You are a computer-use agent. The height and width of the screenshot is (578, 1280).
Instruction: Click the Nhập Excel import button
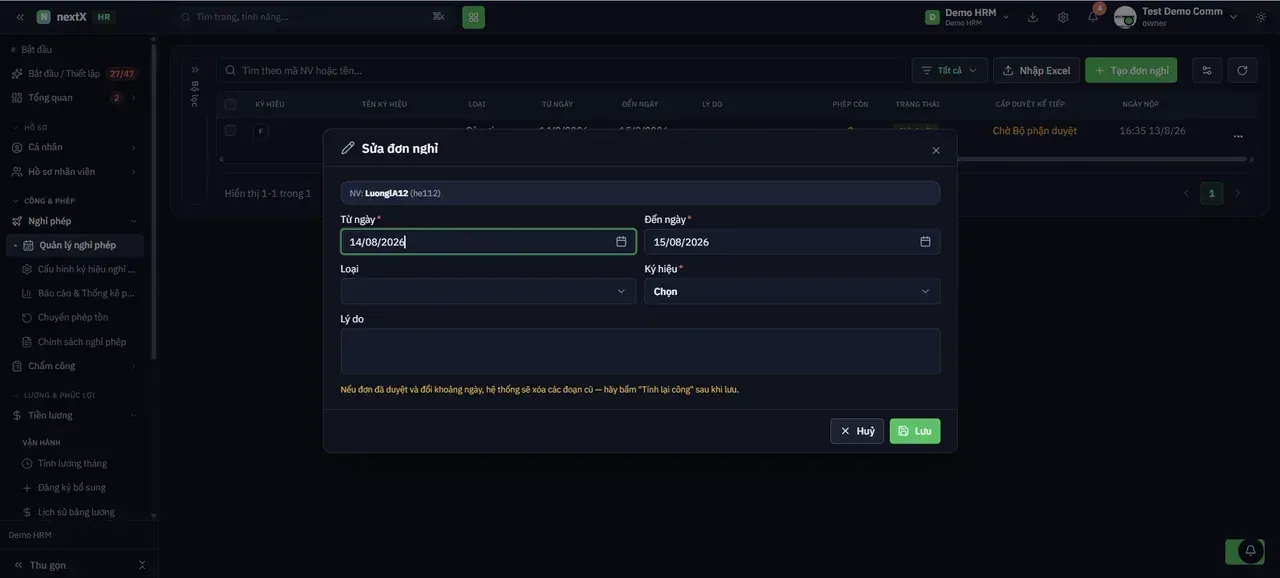click(1036, 70)
